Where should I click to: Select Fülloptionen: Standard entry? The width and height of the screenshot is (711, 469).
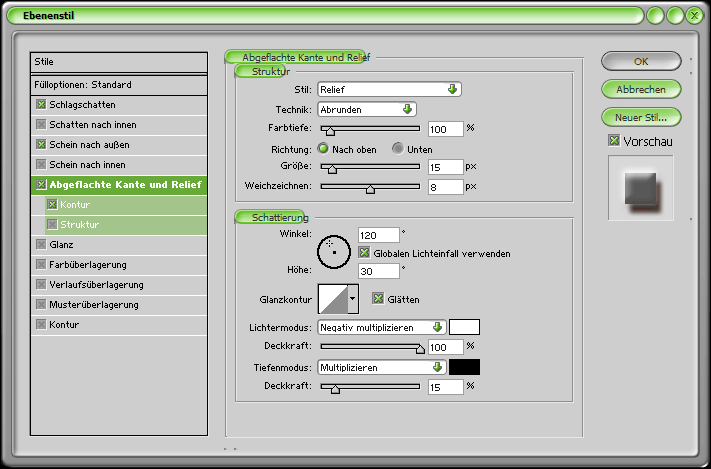tap(119, 85)
